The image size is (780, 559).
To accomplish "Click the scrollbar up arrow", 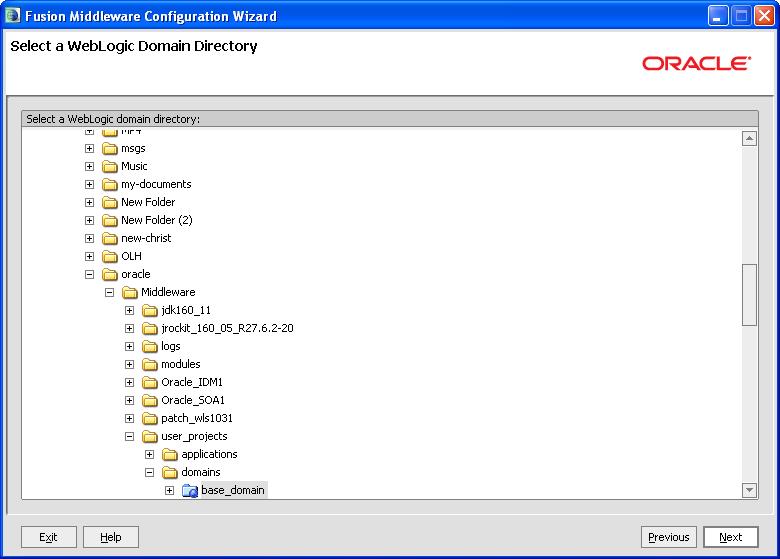I will pyautogui.click(x=749, y=138).
